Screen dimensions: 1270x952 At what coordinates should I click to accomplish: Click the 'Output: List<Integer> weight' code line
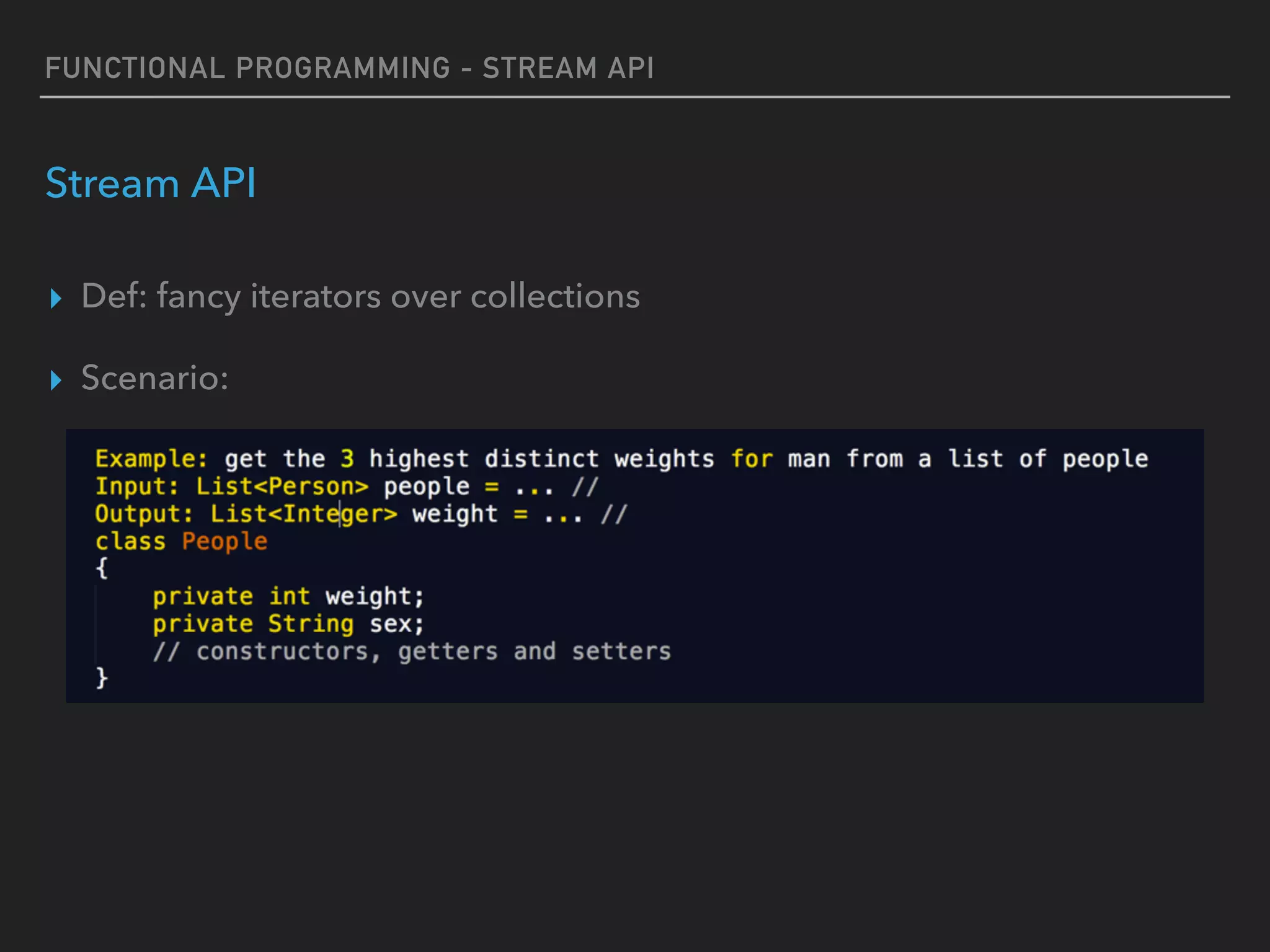pos(361,514)
